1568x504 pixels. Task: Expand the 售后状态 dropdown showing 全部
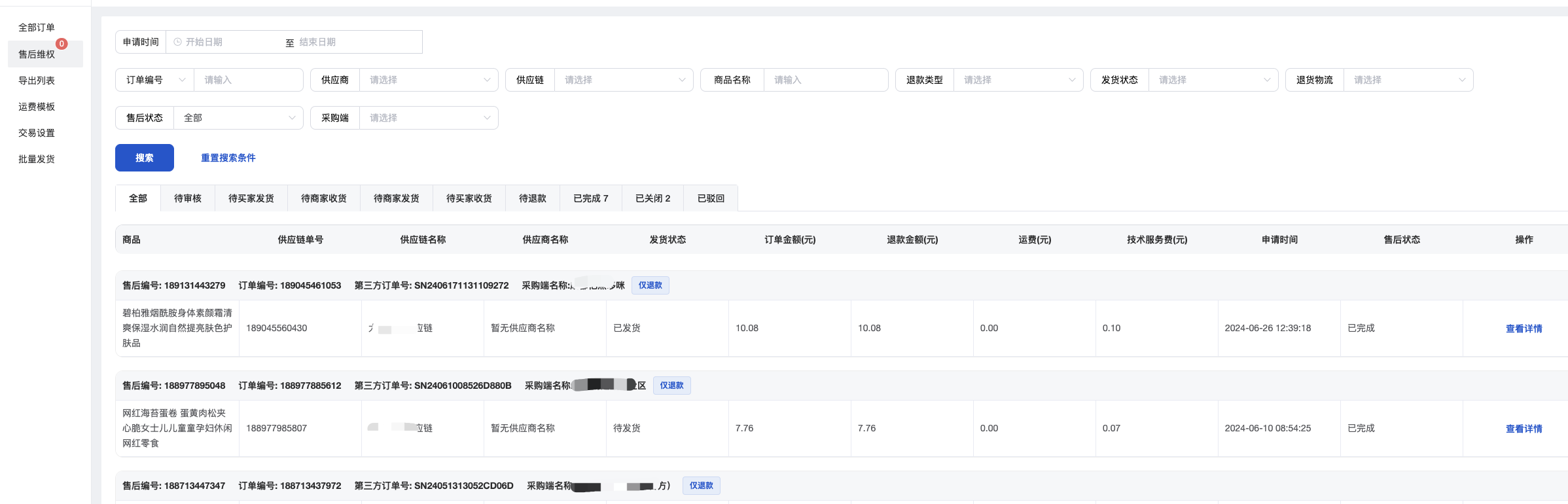tap(238, 118)
